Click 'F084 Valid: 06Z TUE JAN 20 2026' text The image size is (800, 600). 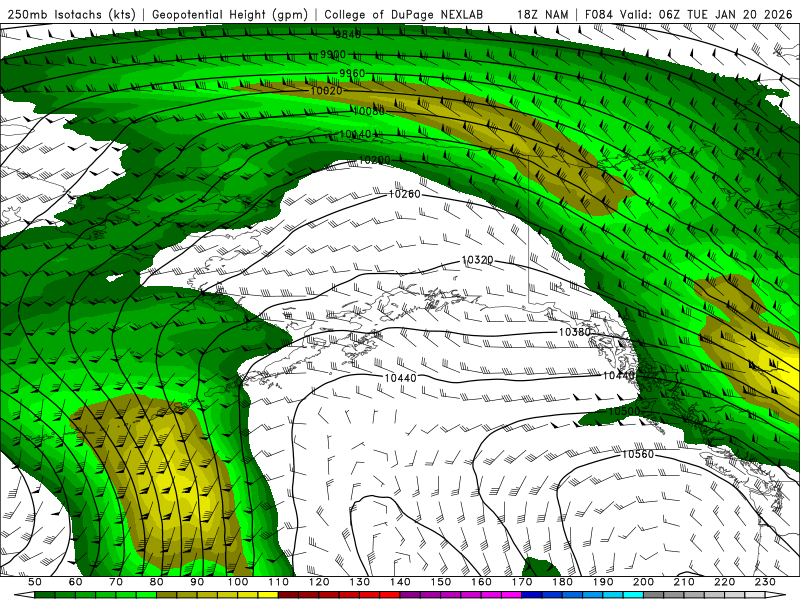[x=688, y=15]
